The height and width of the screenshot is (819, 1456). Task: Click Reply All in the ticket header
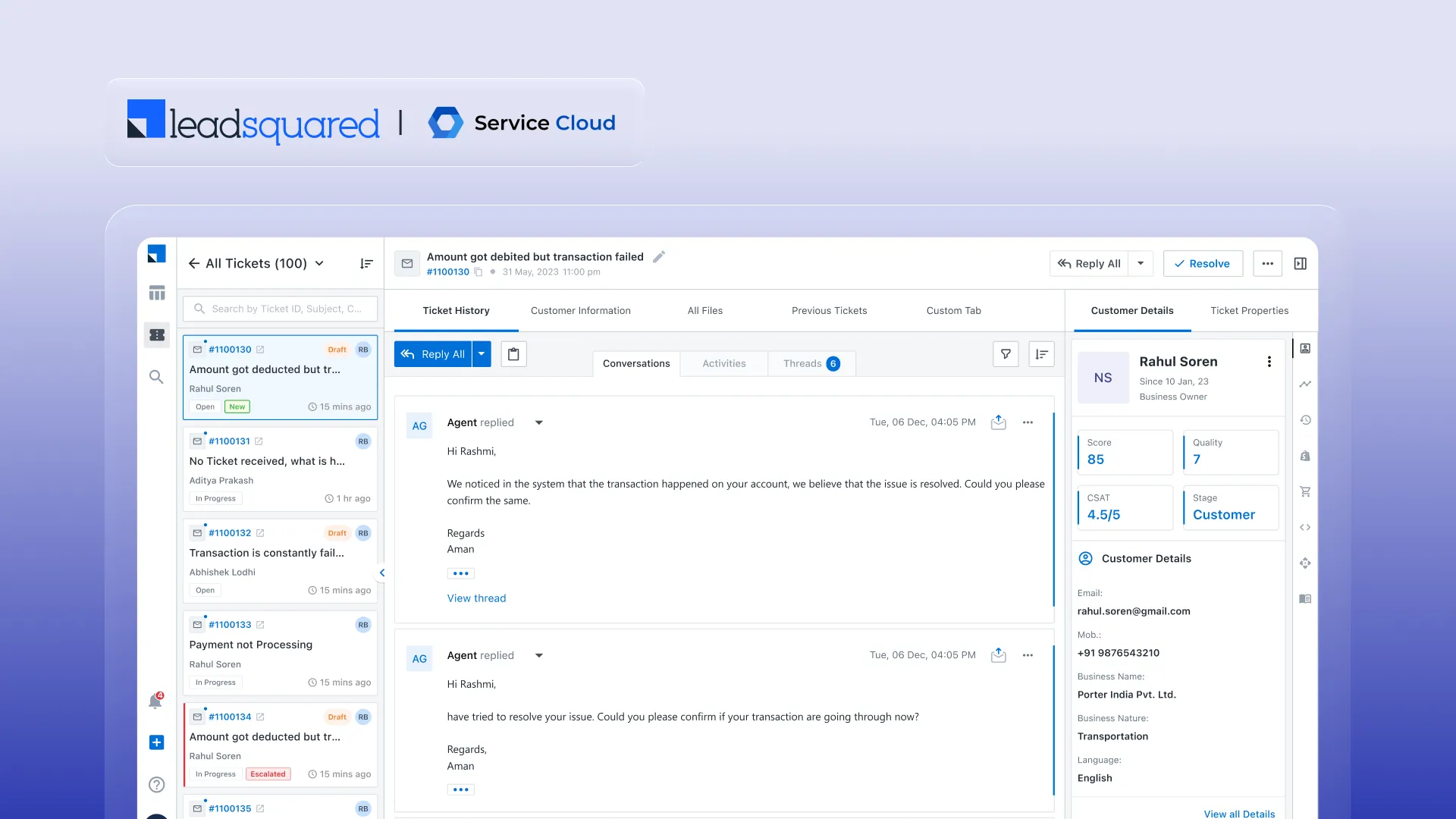[1089, 263]
